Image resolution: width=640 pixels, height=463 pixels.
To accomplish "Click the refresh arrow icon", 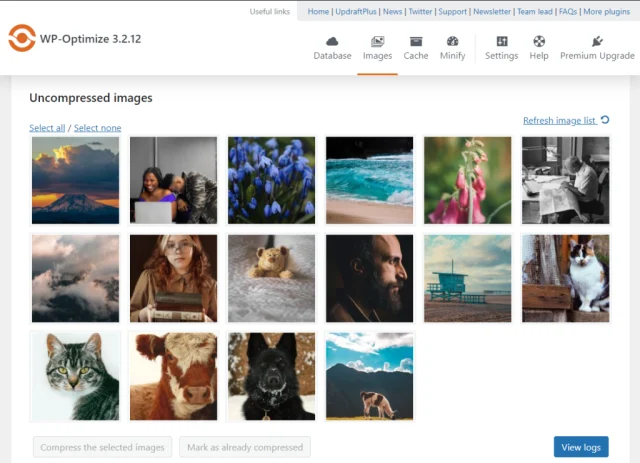I will pos(605,121).
